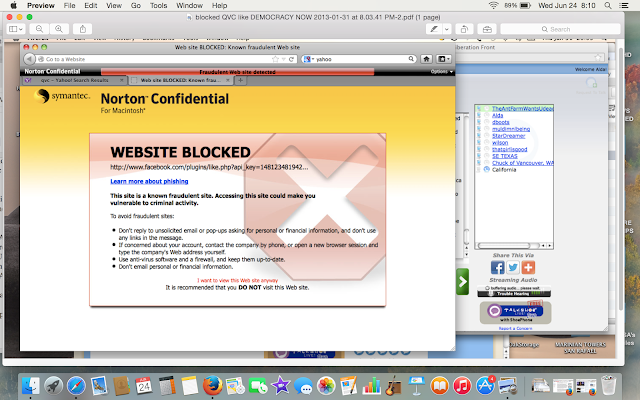Open the Edit menu

click(x=91, y=5)
